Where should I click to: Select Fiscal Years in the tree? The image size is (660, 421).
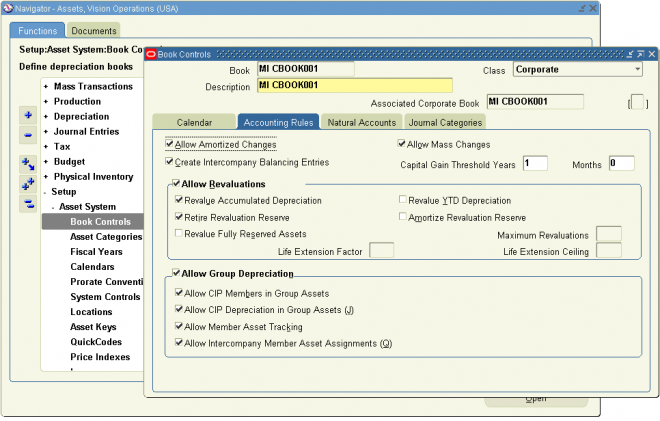click(96, 252)
